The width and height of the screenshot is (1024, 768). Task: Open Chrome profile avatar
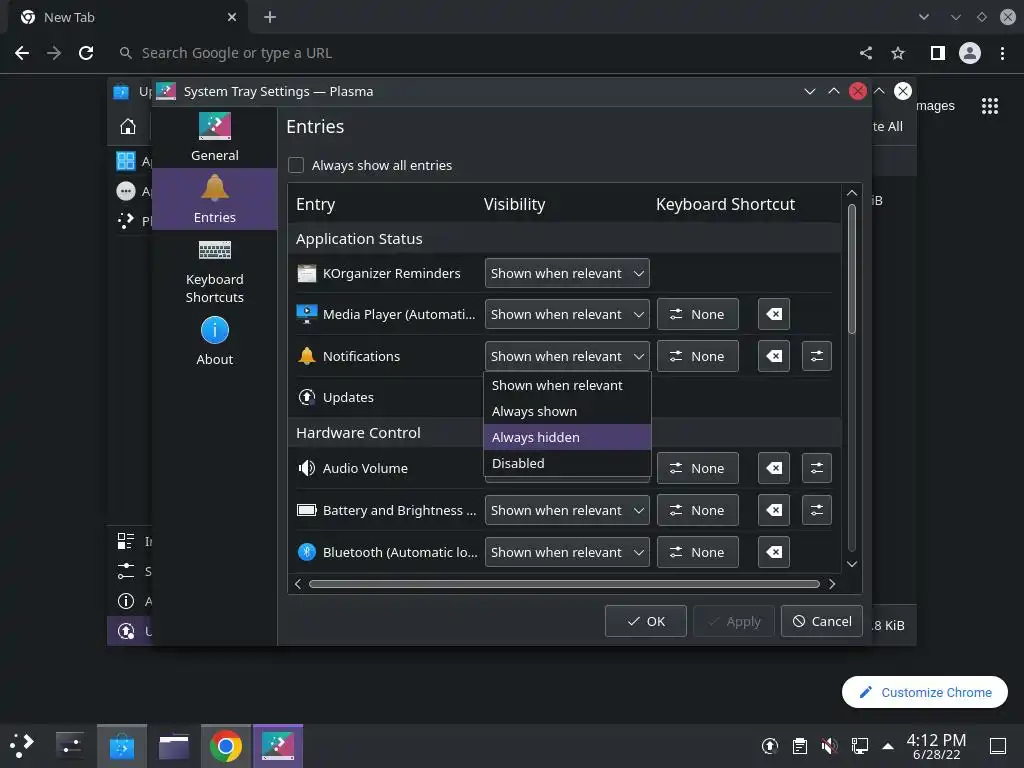pyautogui.click(x=970, y=53)
